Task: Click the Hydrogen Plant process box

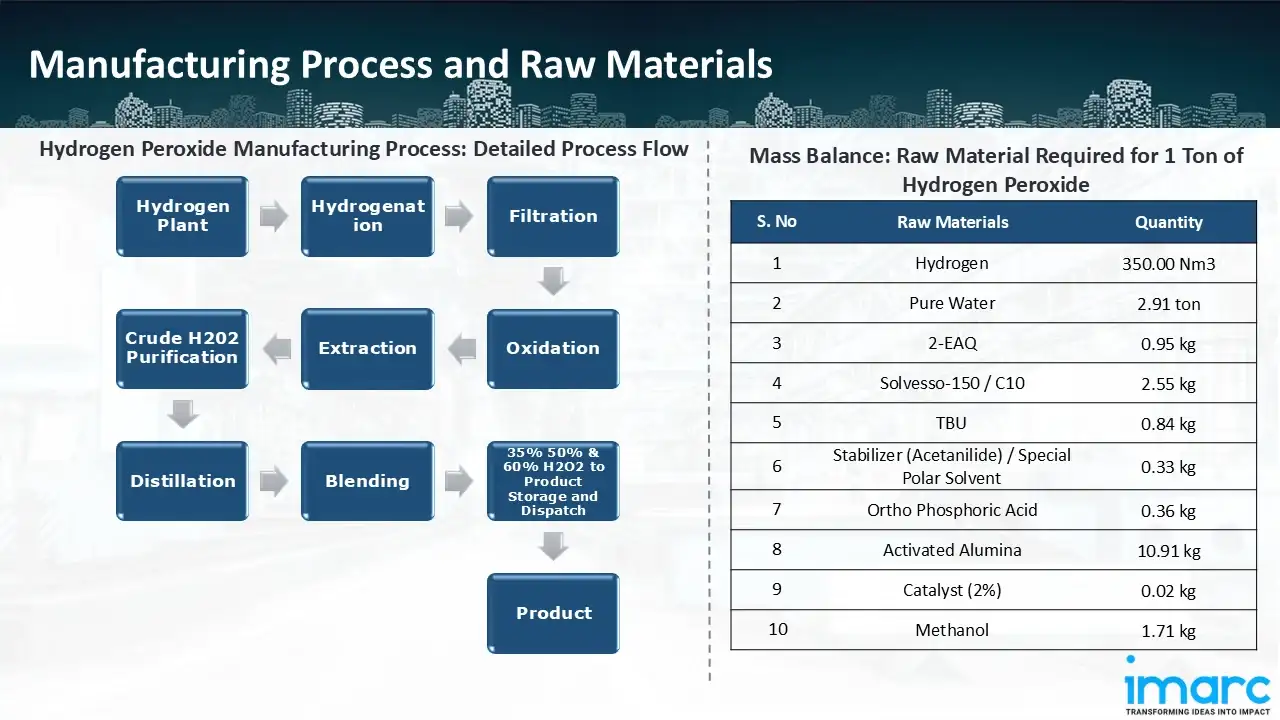Action: pyautogui.click(x=182, y=216)
